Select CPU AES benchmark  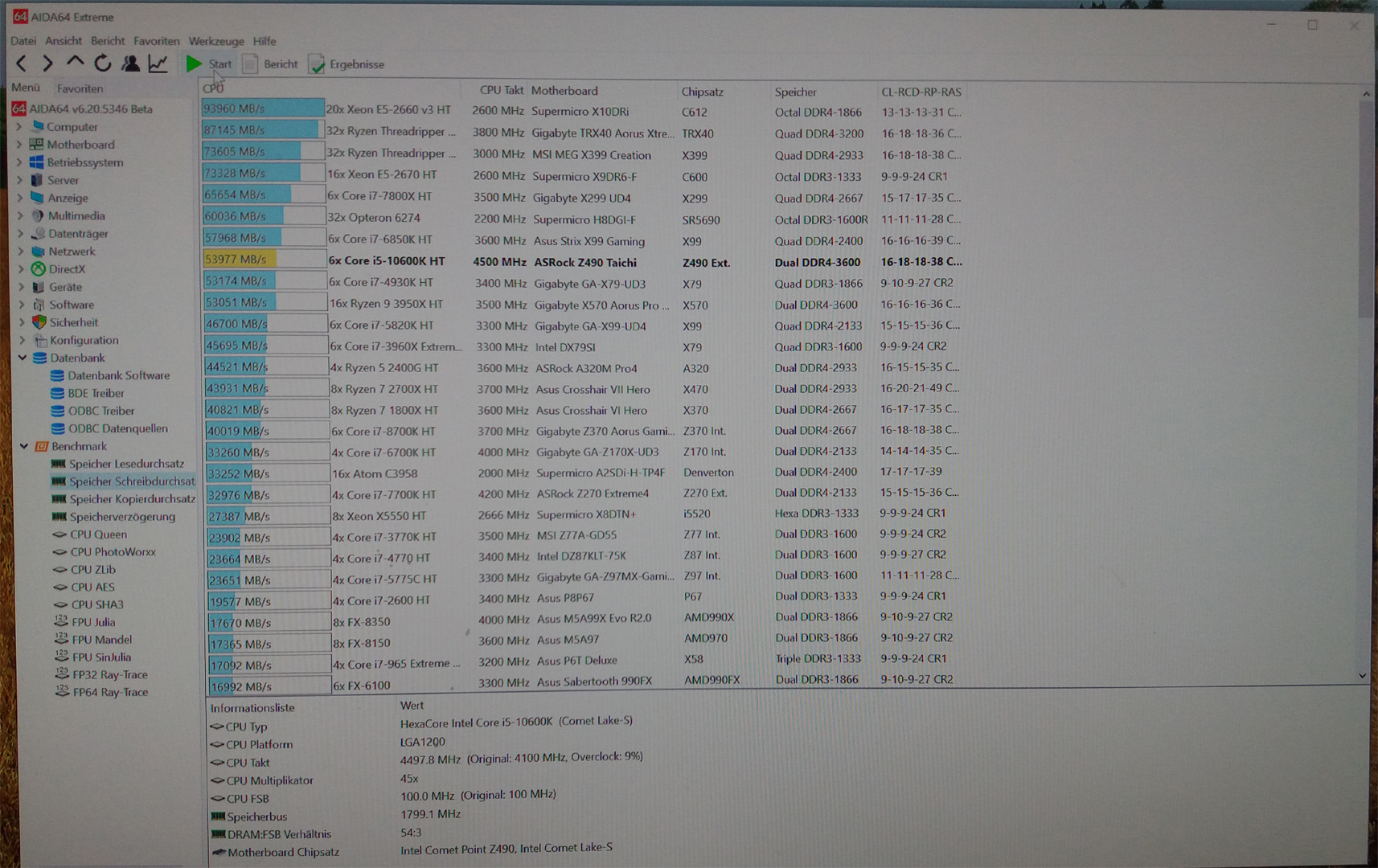pos(92,587)
